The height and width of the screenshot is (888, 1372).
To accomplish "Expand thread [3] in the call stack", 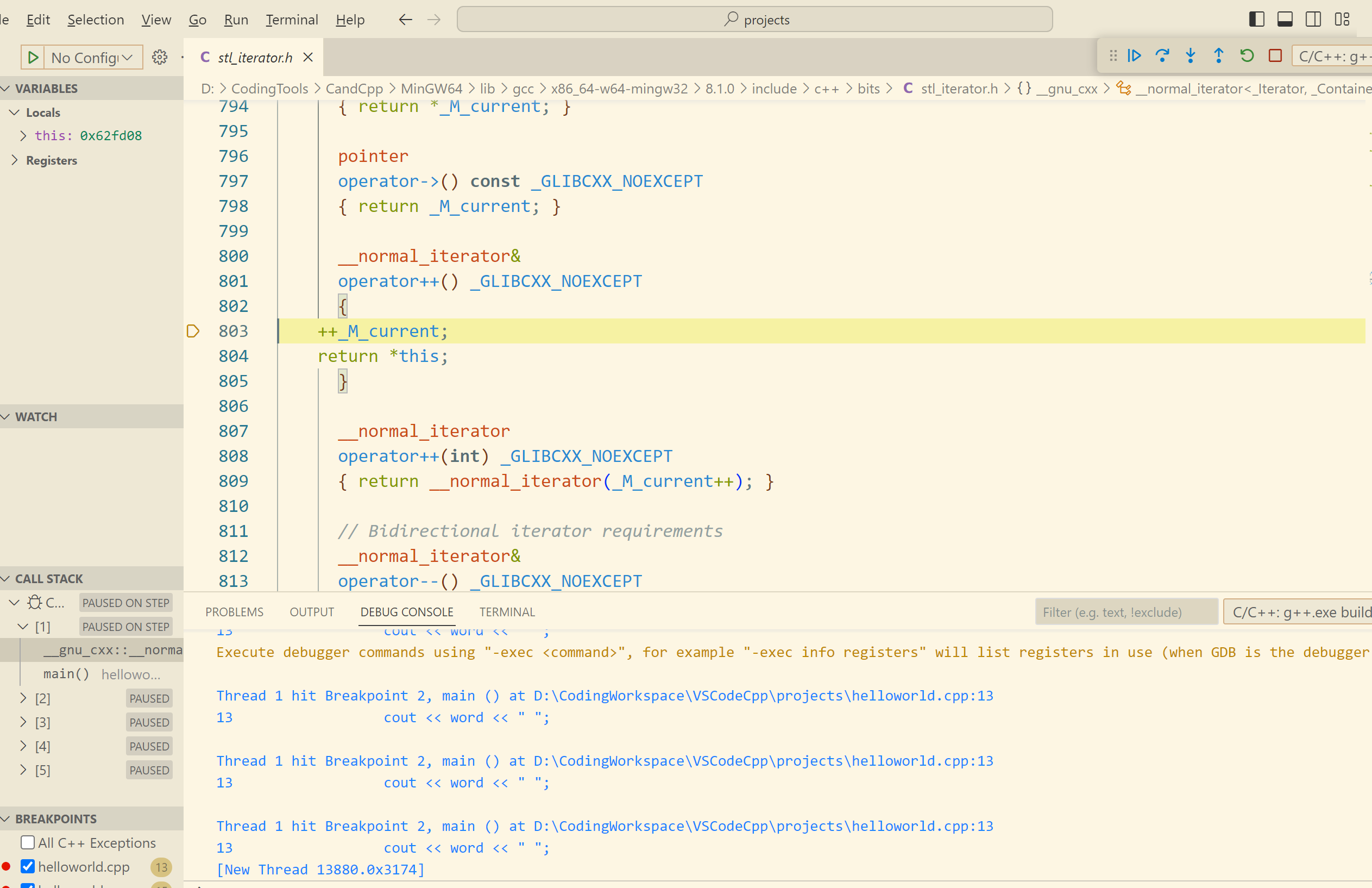I will point(23,722).
